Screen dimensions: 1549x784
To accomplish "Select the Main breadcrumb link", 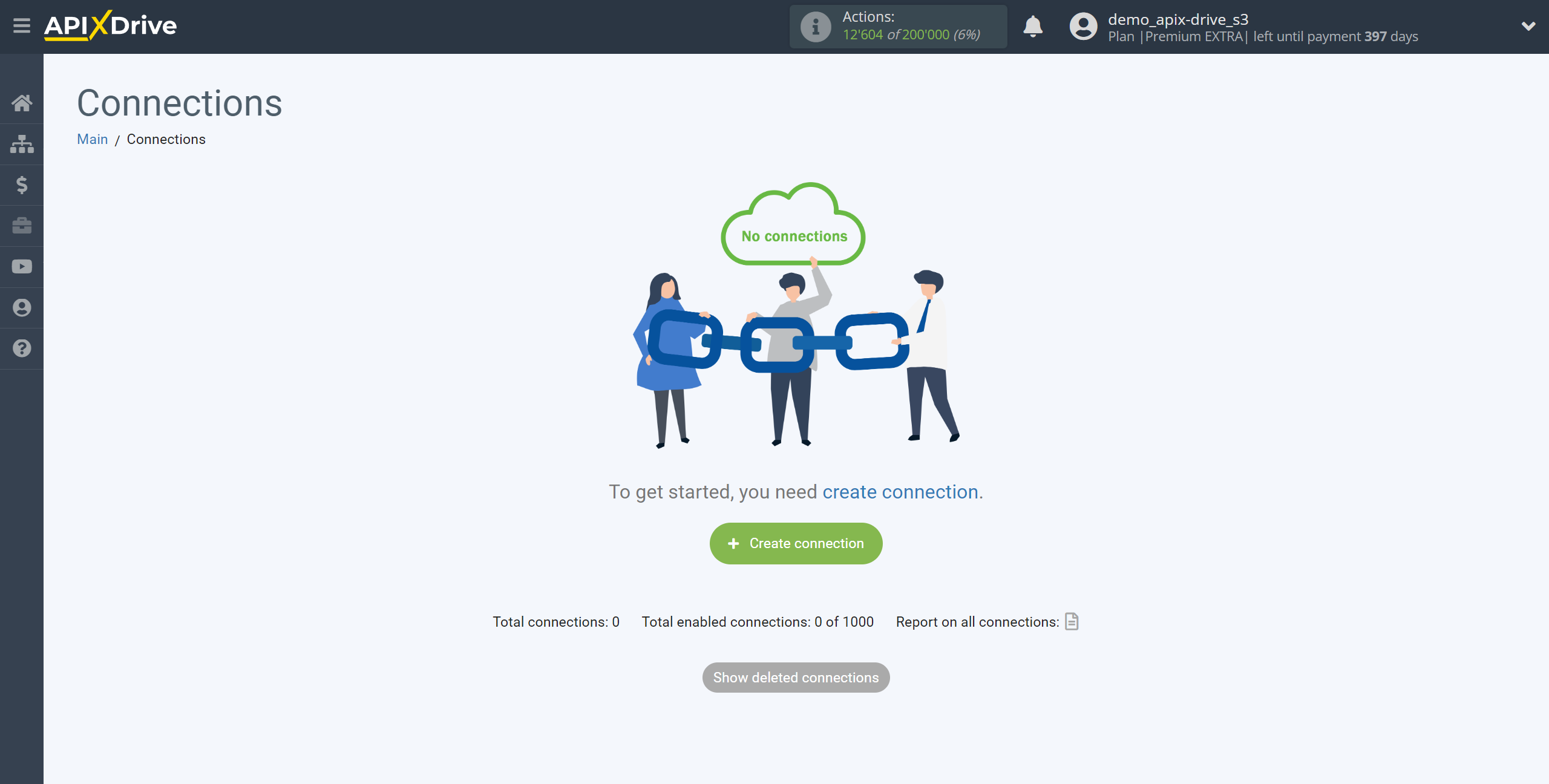I will 93,139.
